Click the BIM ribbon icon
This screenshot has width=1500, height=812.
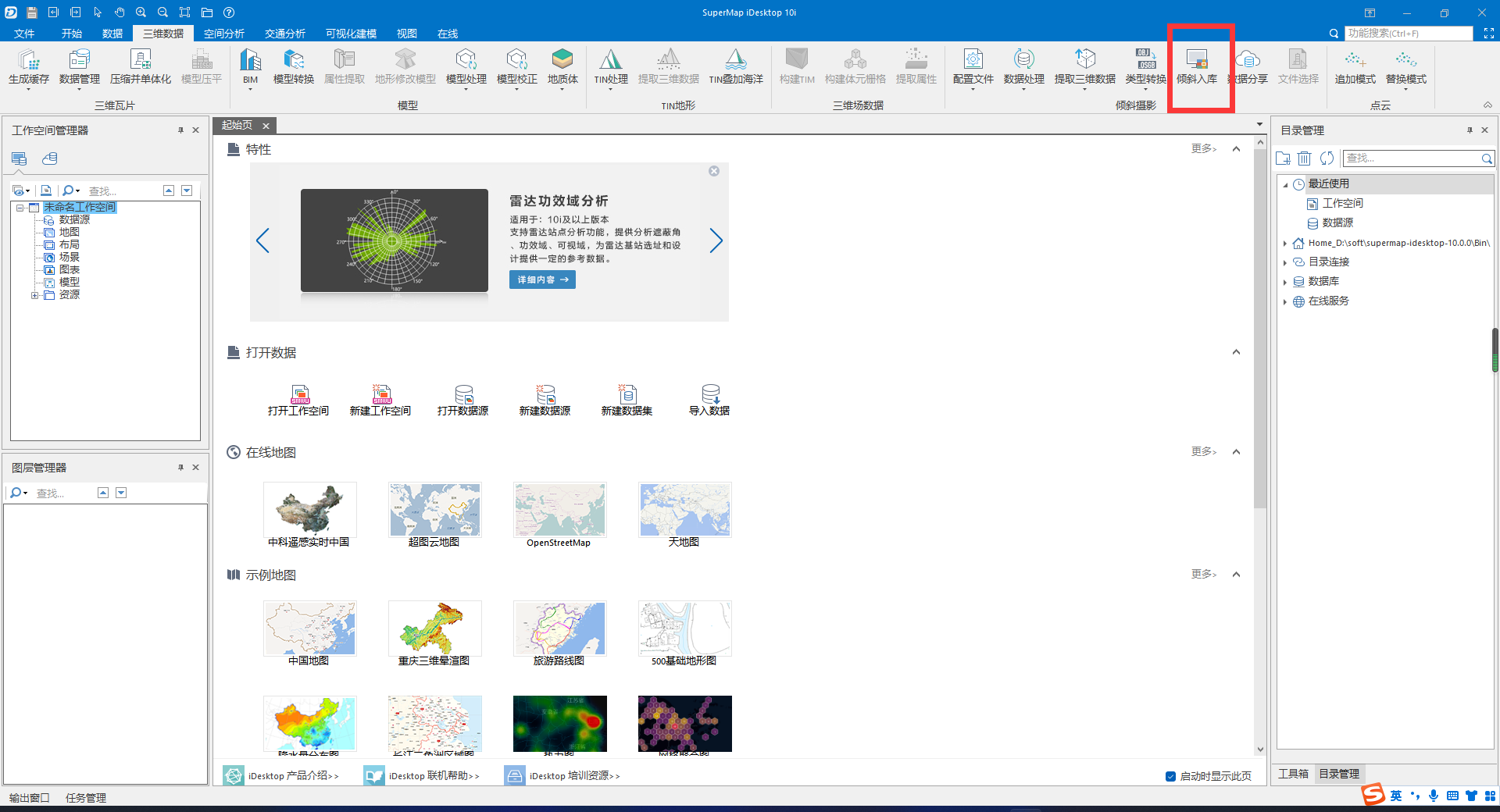[250, 61]
